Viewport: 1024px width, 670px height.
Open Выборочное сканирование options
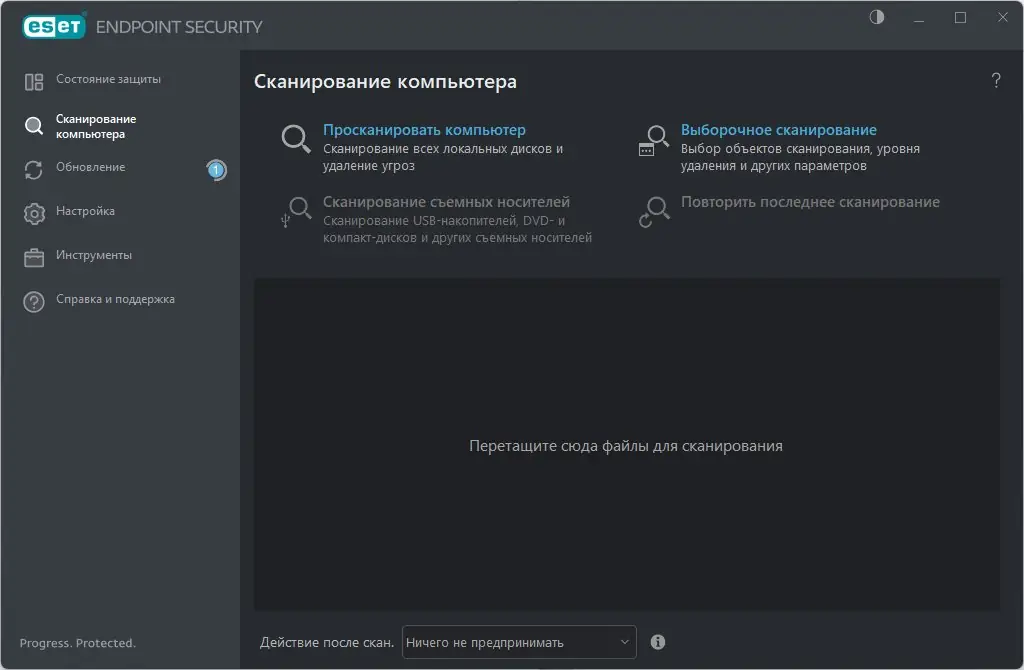(778, 129)
